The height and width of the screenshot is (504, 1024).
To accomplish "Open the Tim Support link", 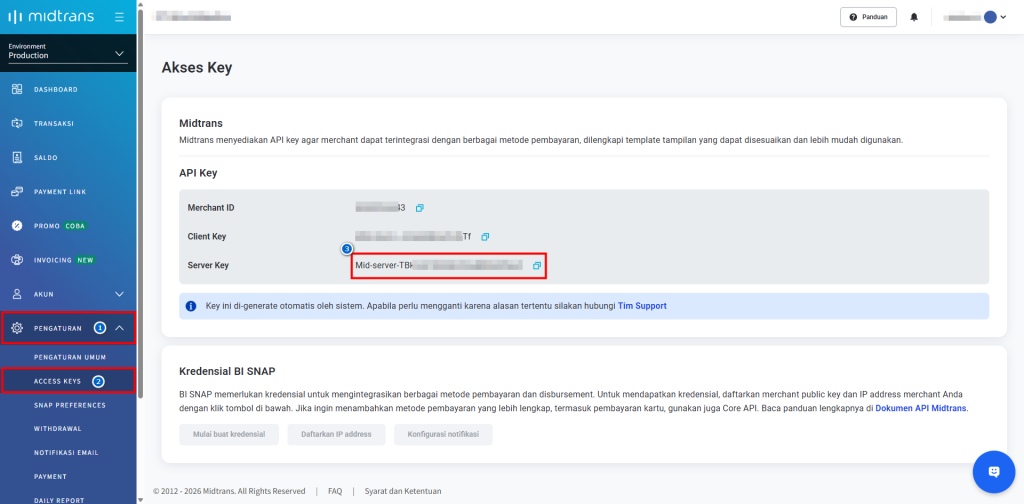I will pos(642,306).
